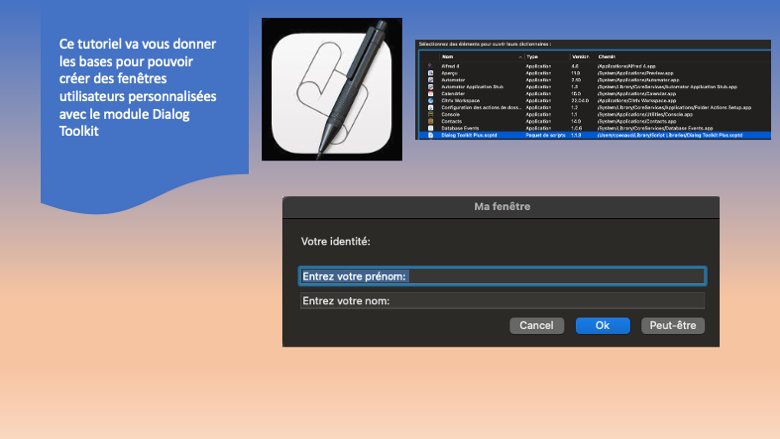The width and height of the screenshot is (780, 439).
Task: Click the Dialog Toolkit Plus.scptd file icon
Action: click(431, 134)
